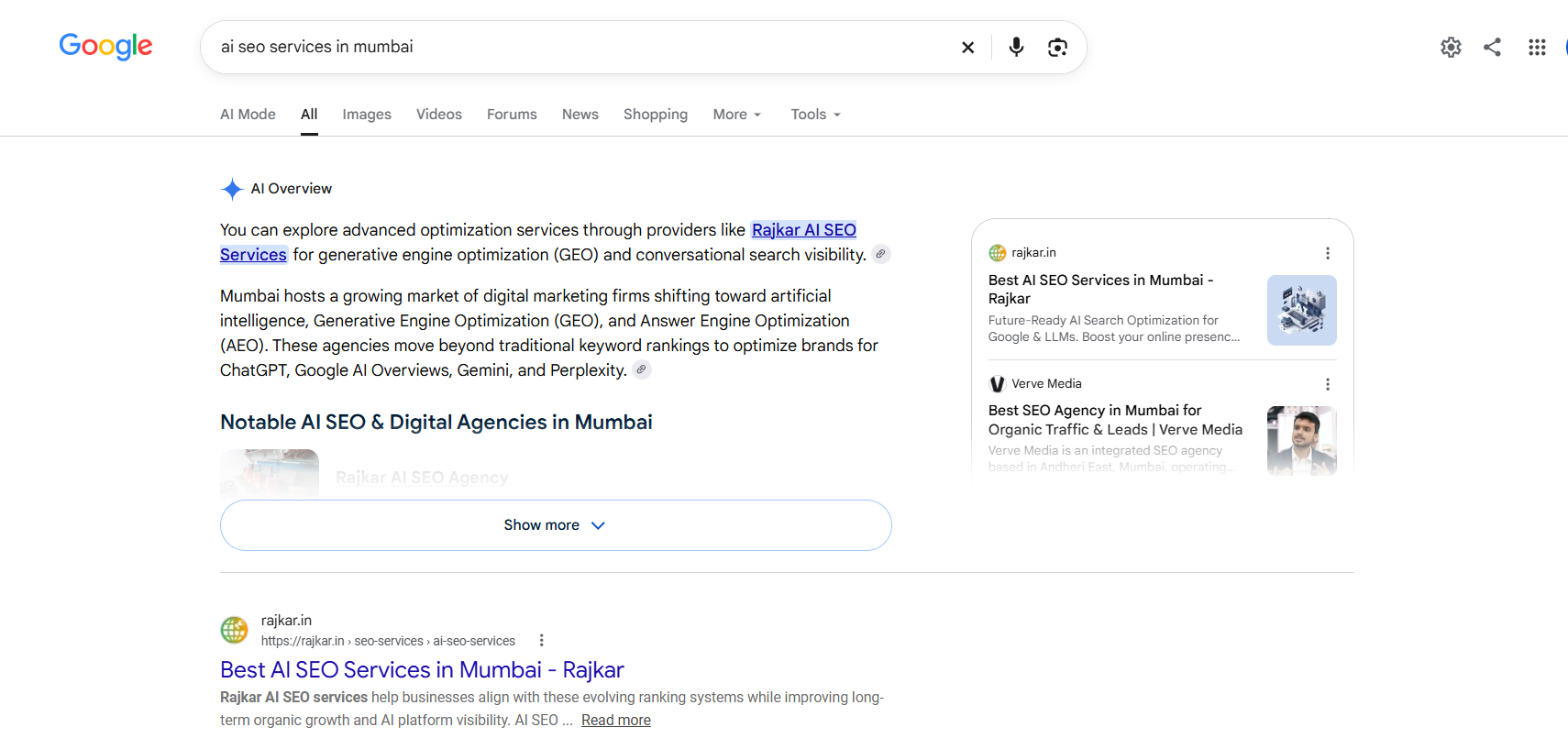Select the All results tab

309,115
